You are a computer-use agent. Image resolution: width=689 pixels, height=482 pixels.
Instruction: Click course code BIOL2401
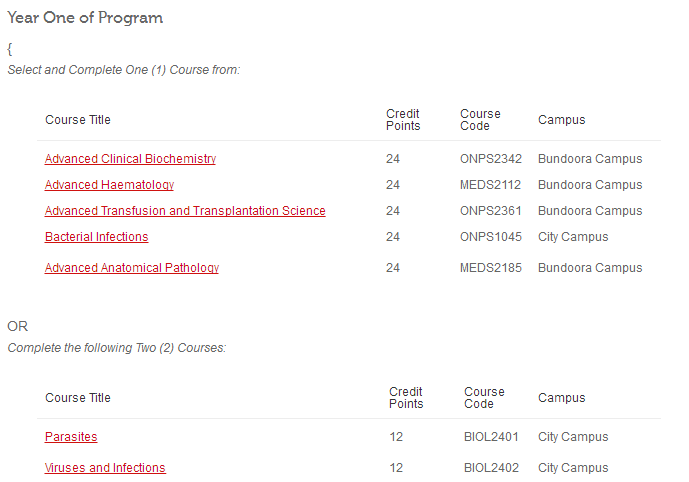pos(491,437)
